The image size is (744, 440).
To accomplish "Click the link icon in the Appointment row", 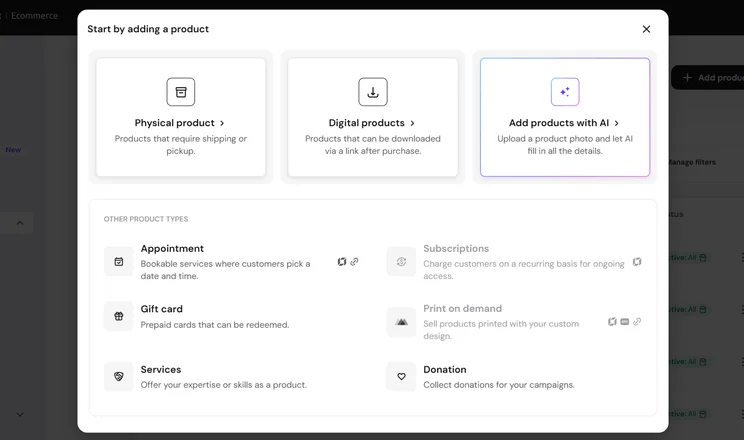I will tap(354, 262).
